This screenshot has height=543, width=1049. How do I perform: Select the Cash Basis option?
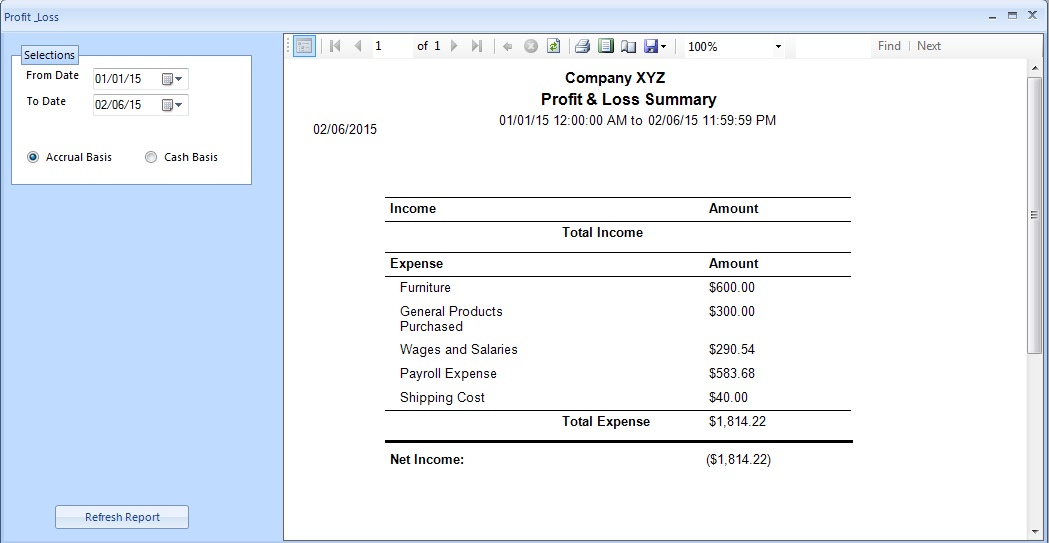pyautogui.click(x=151, y=157)
